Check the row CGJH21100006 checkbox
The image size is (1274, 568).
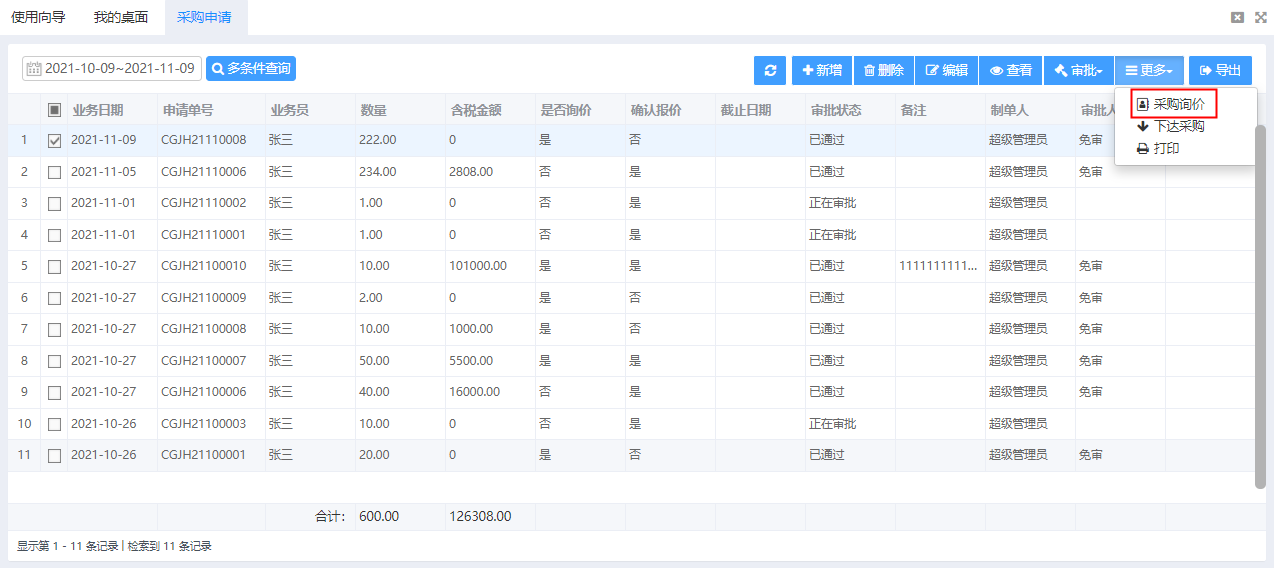(55, 393)
